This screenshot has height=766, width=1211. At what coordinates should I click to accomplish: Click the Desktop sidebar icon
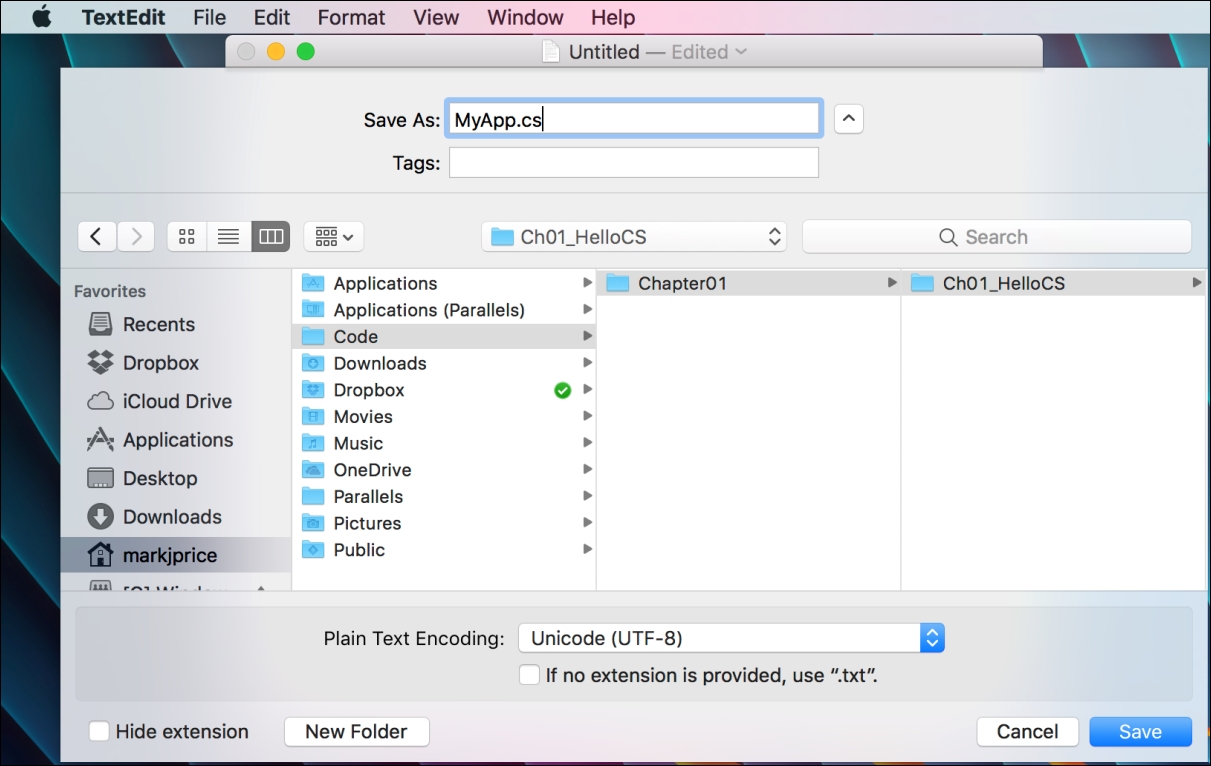pyautogui.click(x=100, y=478)
